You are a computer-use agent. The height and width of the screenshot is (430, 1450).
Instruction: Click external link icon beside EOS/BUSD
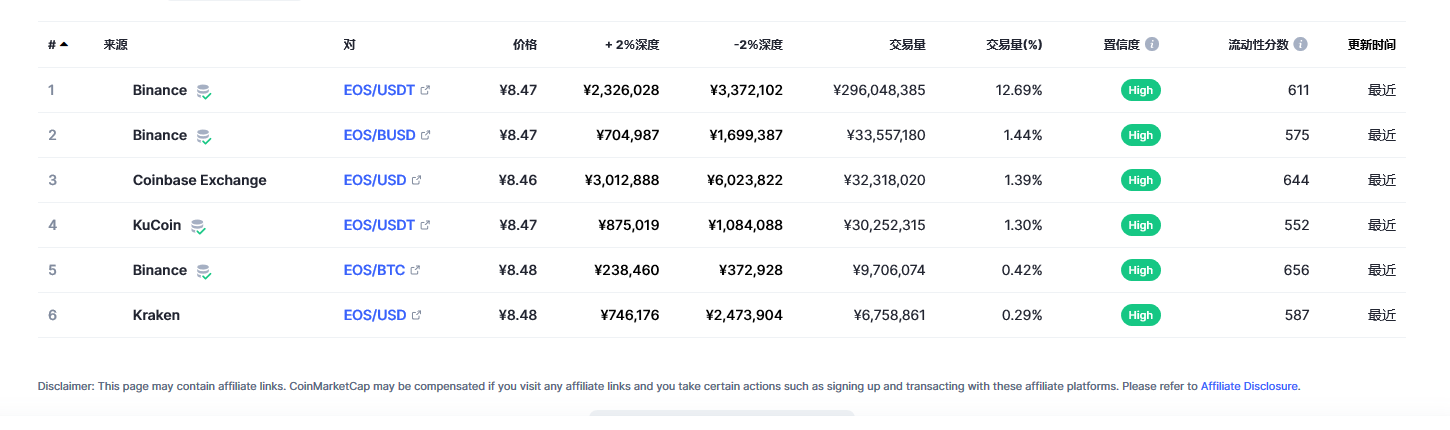click(425, 135)
